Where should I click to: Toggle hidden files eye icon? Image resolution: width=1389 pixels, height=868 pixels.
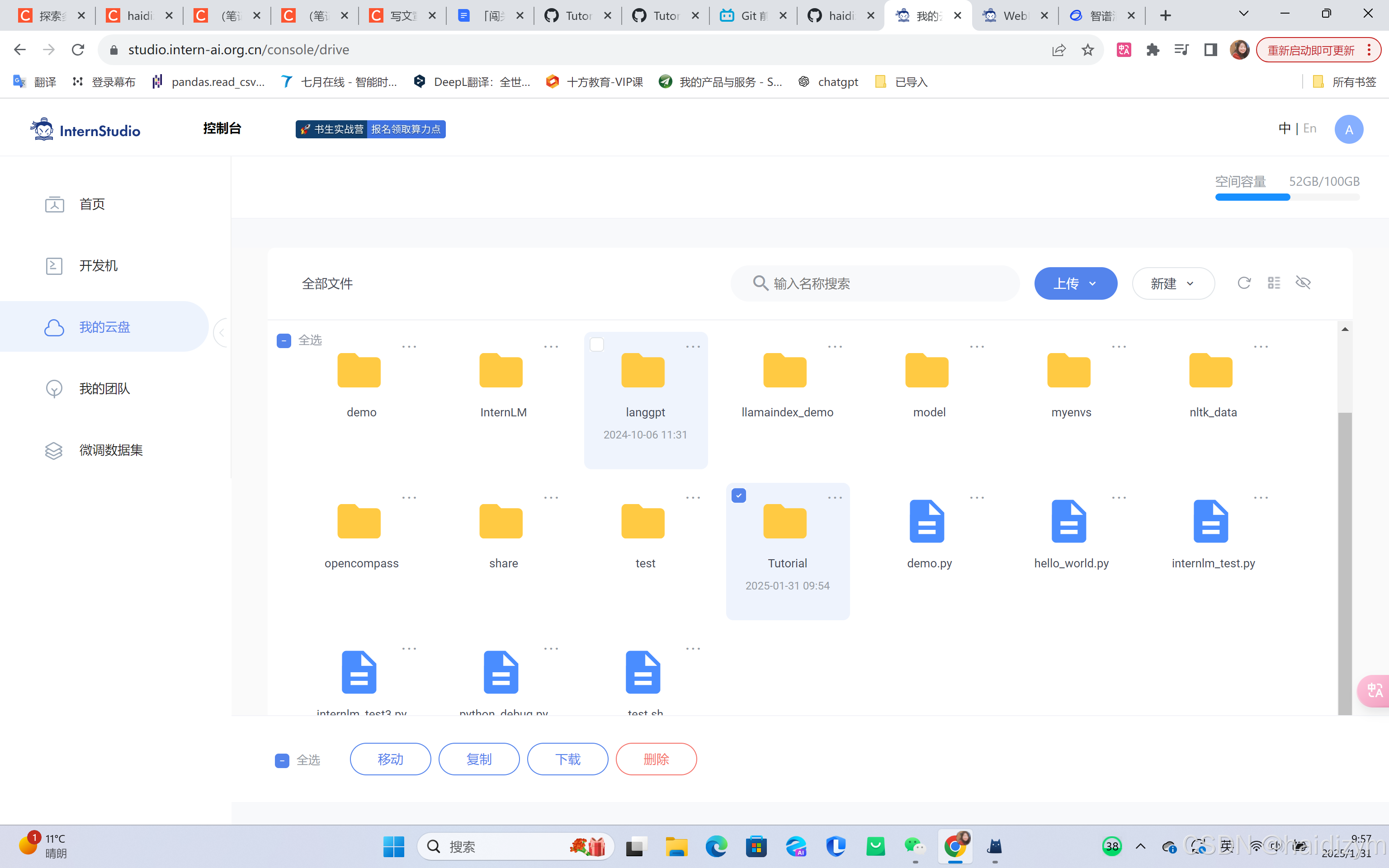[x=1303, y=283]
